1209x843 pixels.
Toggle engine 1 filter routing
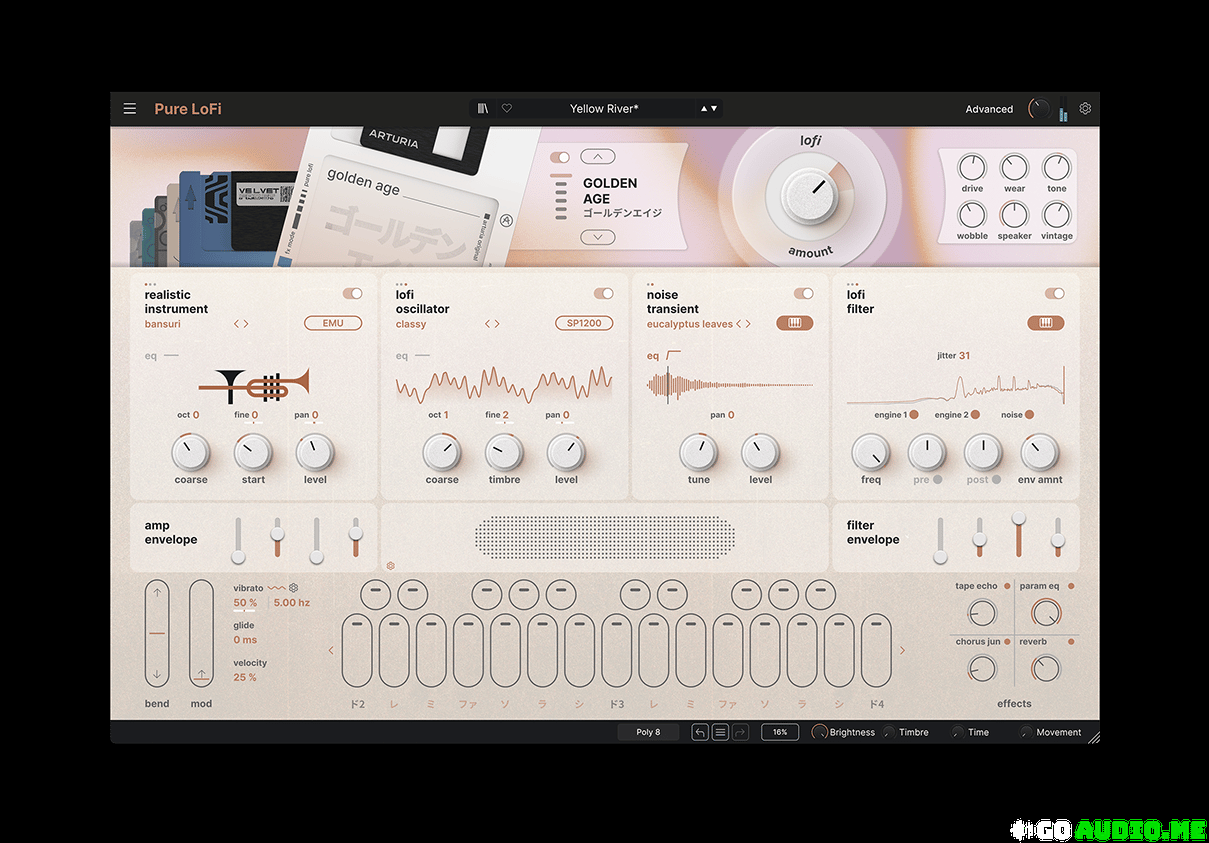point(914,415)
